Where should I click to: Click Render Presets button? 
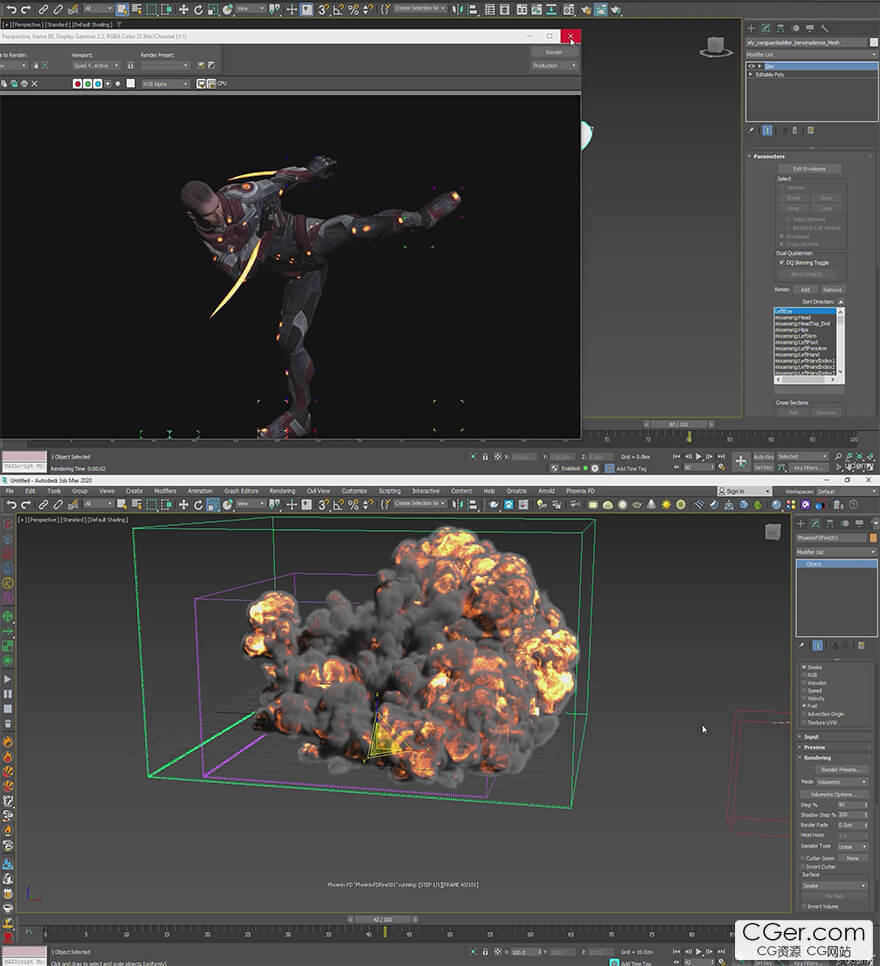point(841,769)
